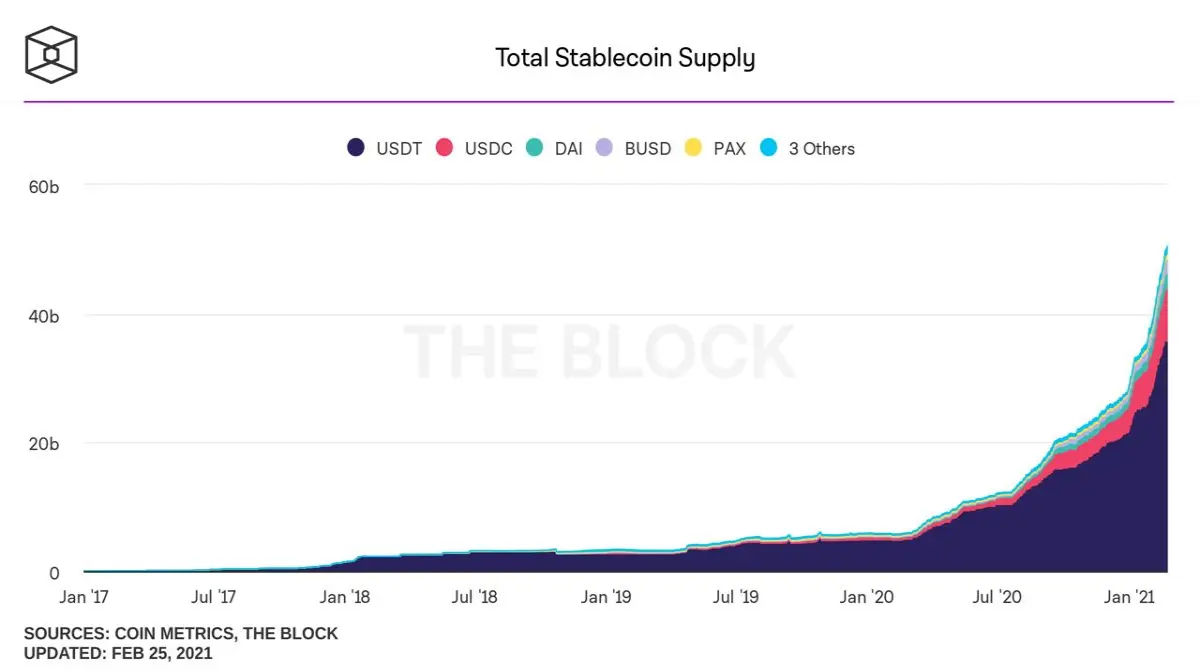Image resolution: width=1200 pixels, height=672 pixels.
Task: Click the PAX legend label
Action: 729,148
